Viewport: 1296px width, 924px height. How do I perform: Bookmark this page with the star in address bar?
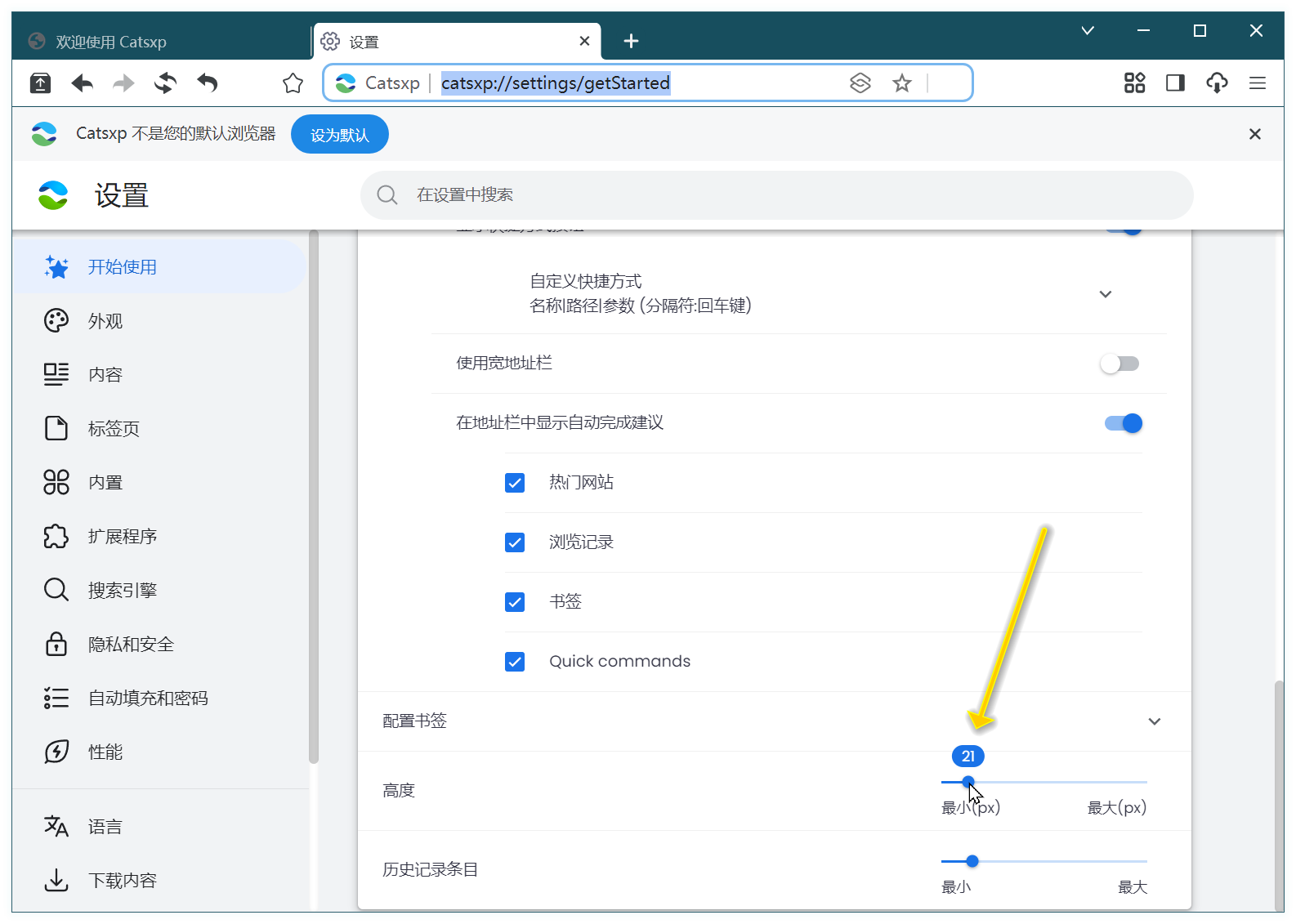tap(902, 83)
